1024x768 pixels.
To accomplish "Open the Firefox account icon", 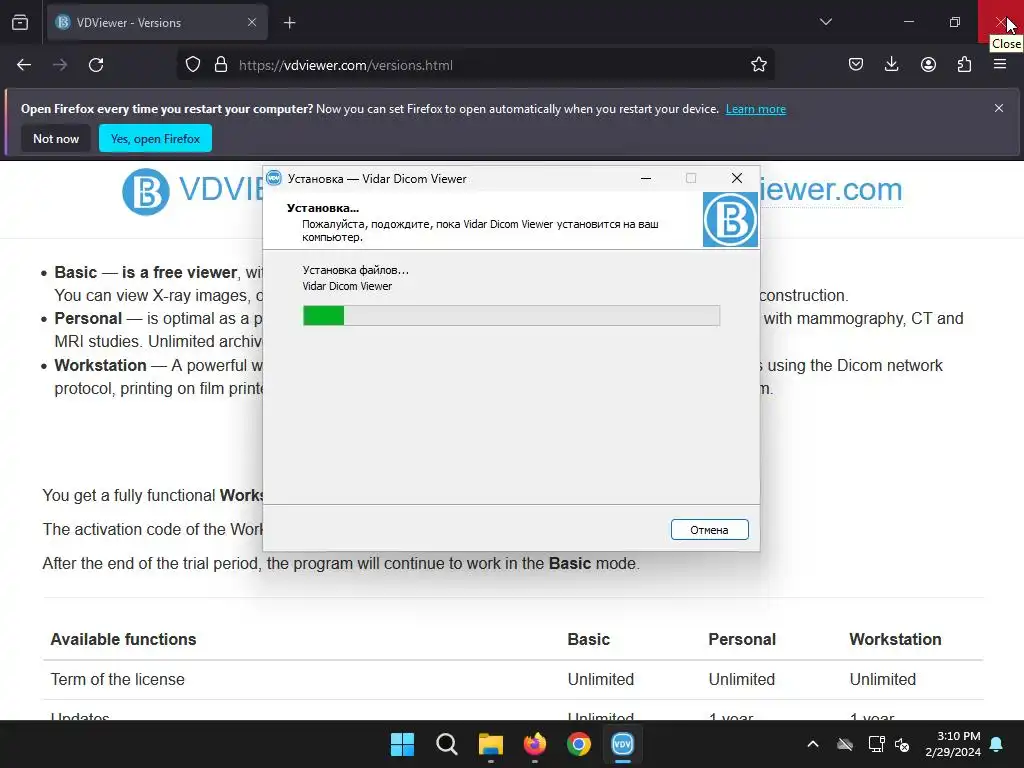I will pyautogui.click(x=928, y=65).
